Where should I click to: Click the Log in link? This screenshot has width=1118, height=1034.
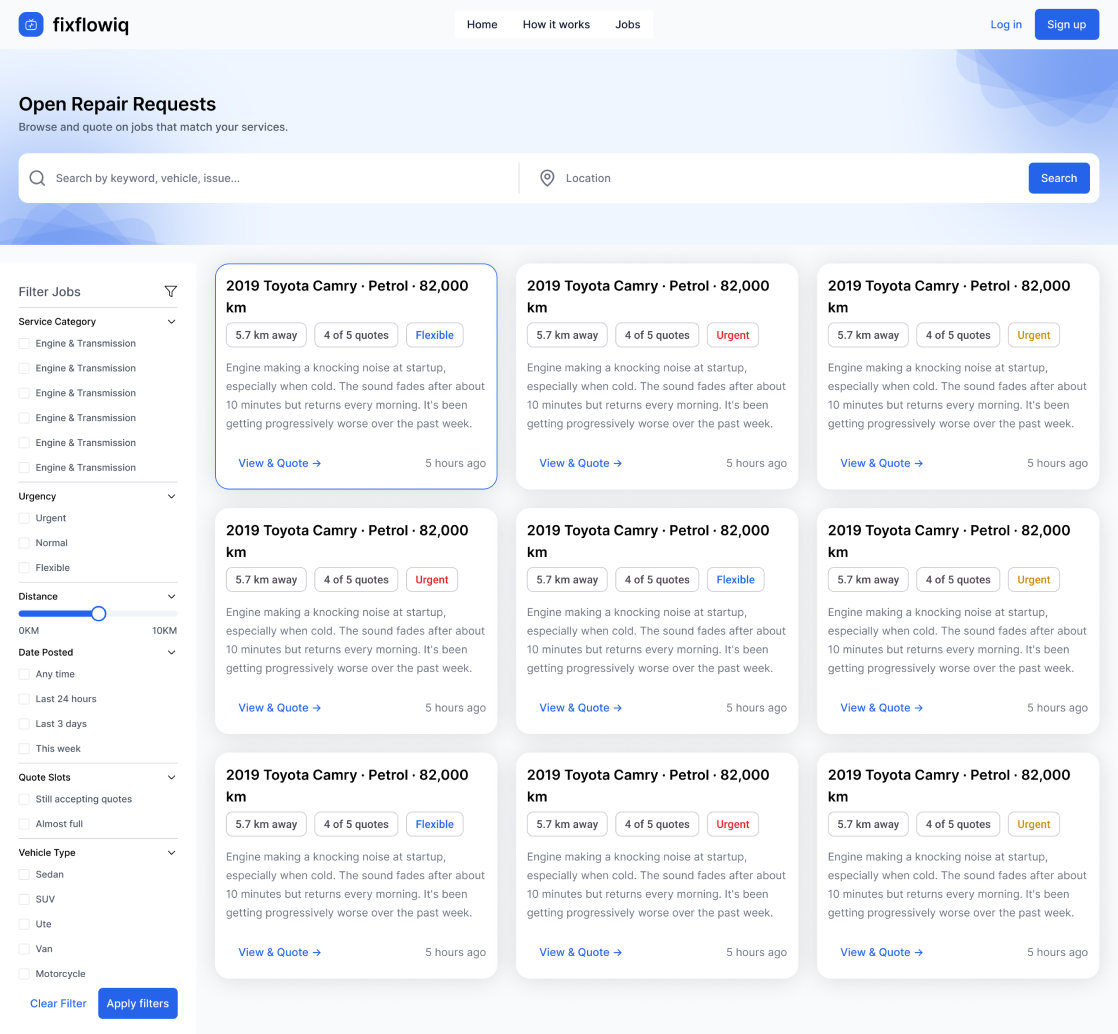point(1005,24)
